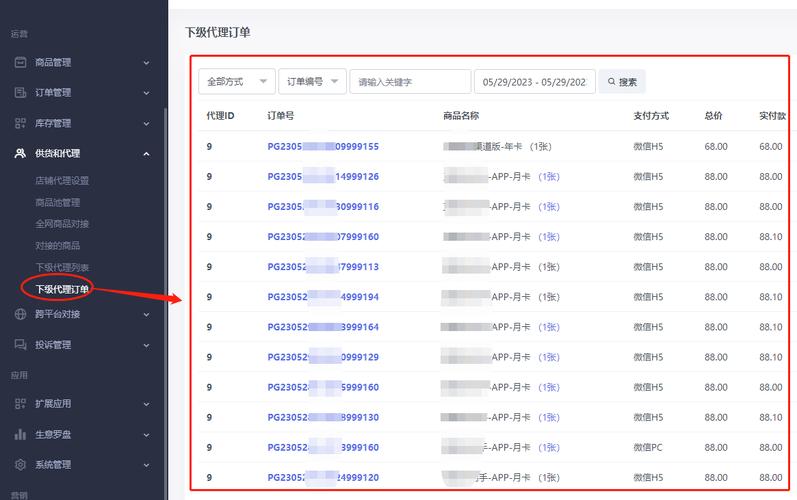Click the 系统管理 gear icon
The image size is (797, 500).
tap(20, 464)
